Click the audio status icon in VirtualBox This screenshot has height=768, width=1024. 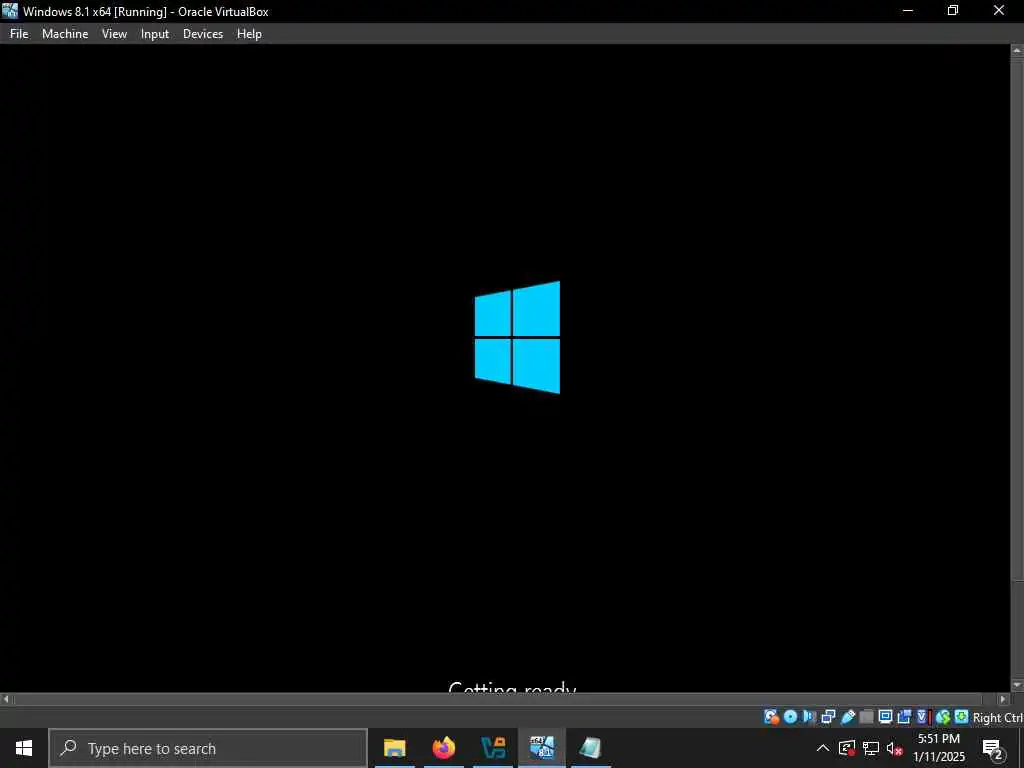[809, 717]
